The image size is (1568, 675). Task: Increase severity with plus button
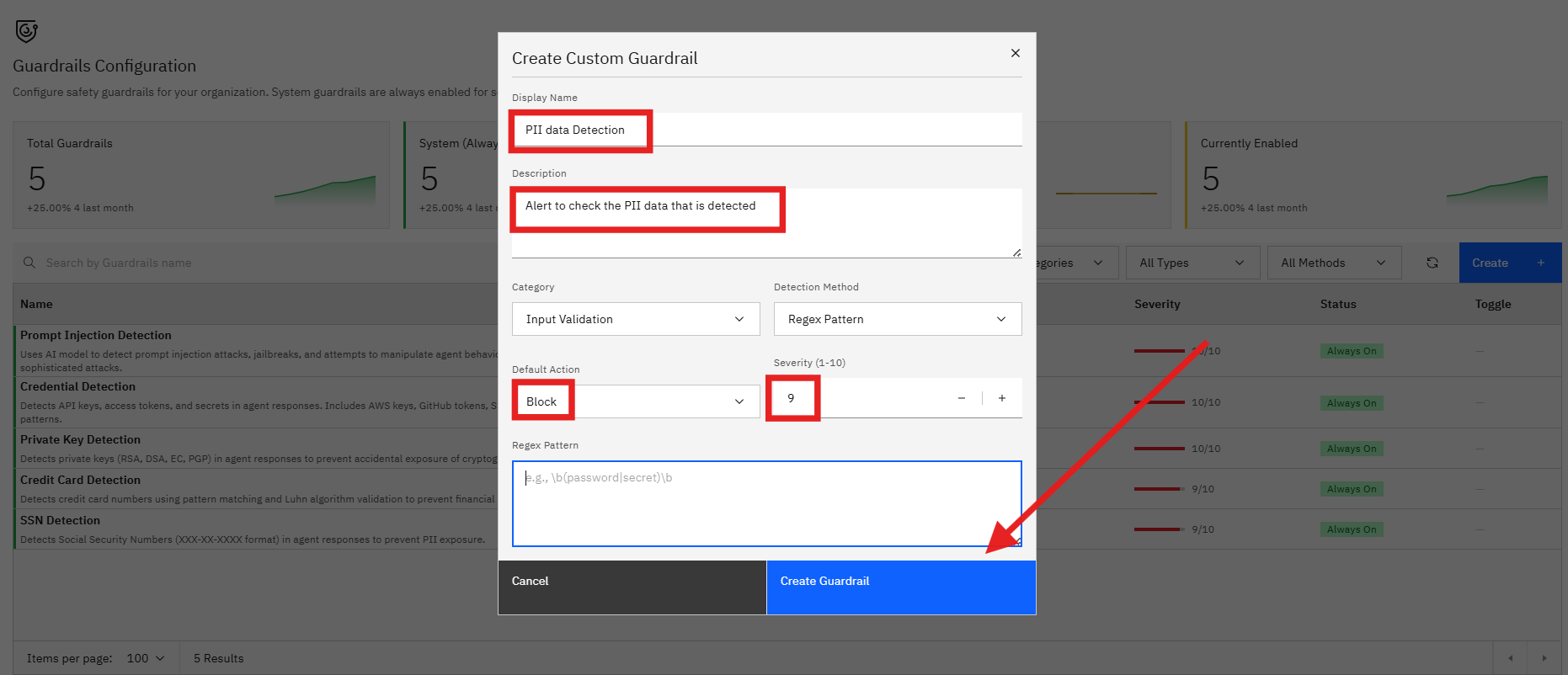click(x=1002, y=398)
